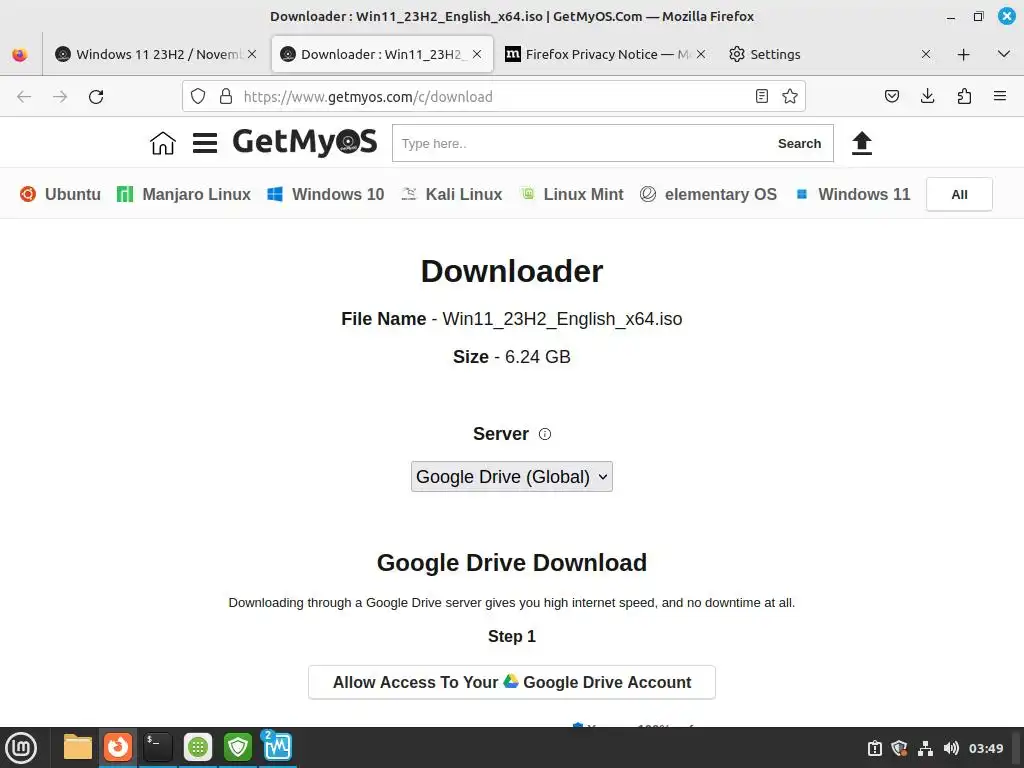Open the Manjaro Linux category
Image resolution: width=1024 pixels, height=768 pixels.
pos(184,194)
